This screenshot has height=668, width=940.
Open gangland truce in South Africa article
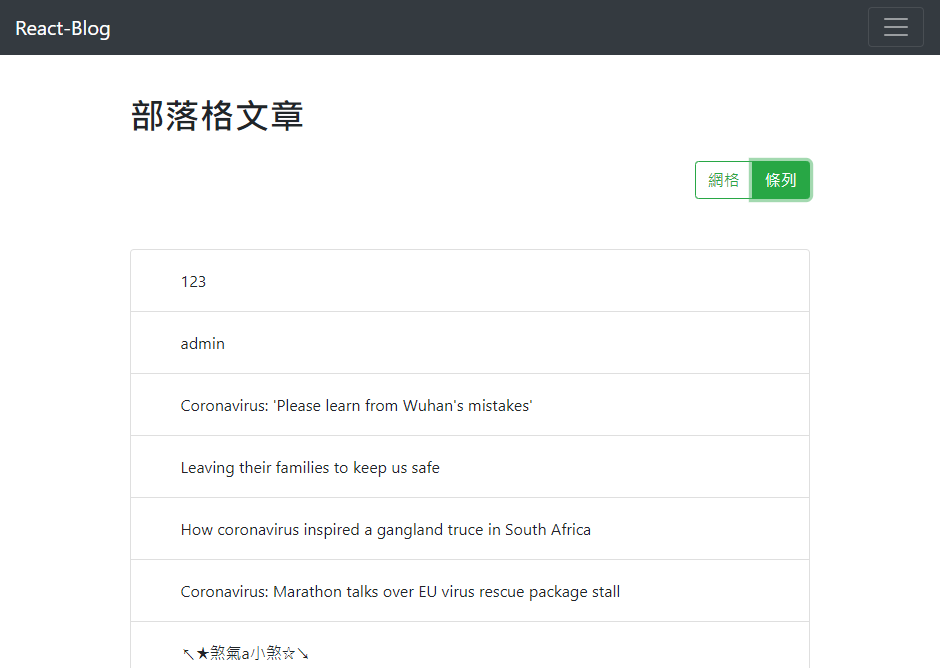coord(470,529)
